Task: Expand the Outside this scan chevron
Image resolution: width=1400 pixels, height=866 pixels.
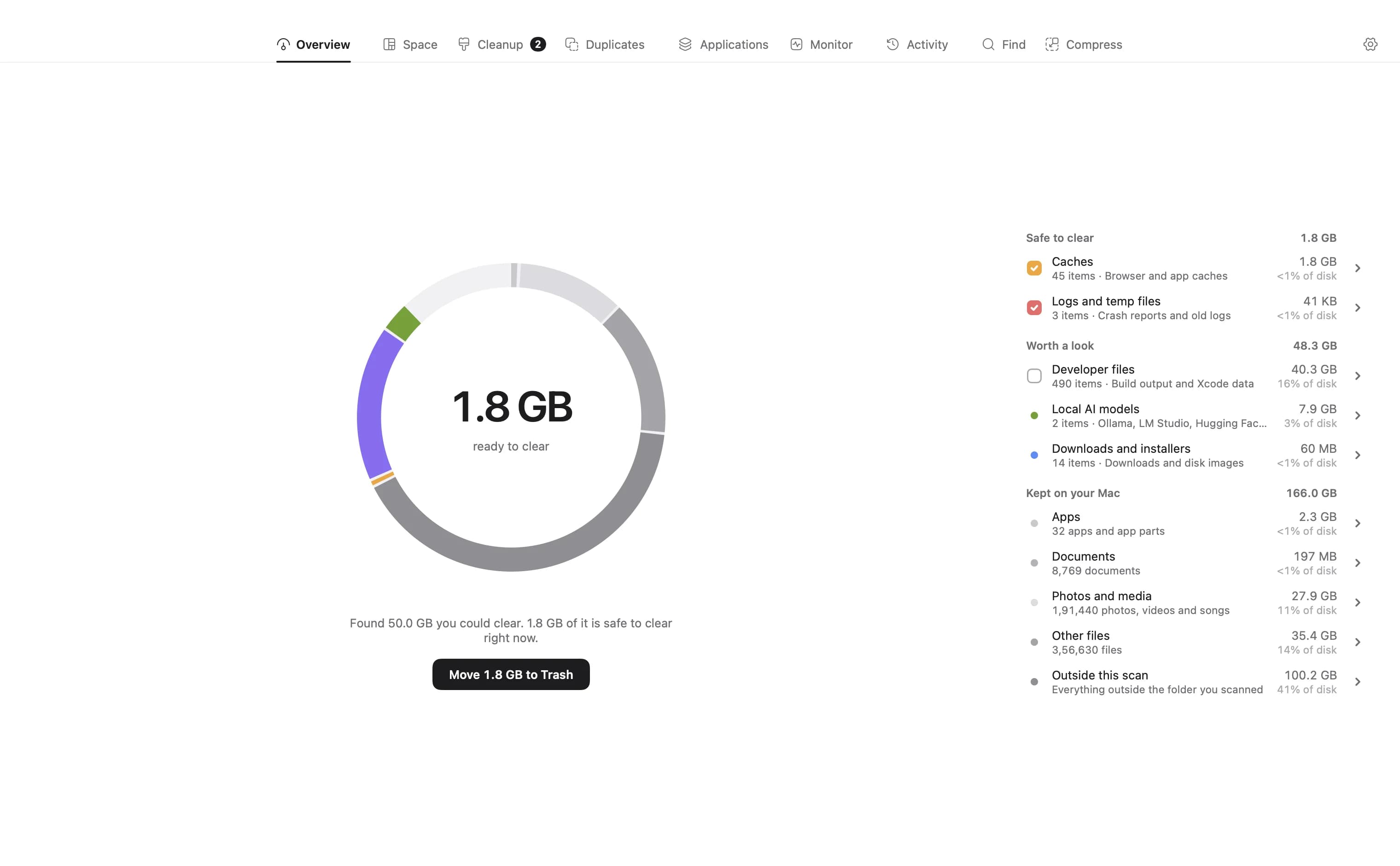Action: pyautogui.click(x=1358, y=682)
